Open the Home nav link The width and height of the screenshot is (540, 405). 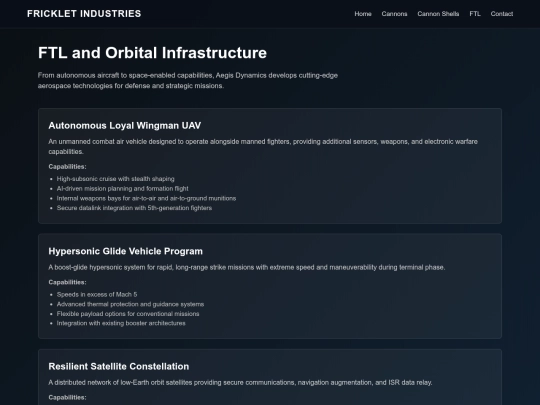pos(363,14)
